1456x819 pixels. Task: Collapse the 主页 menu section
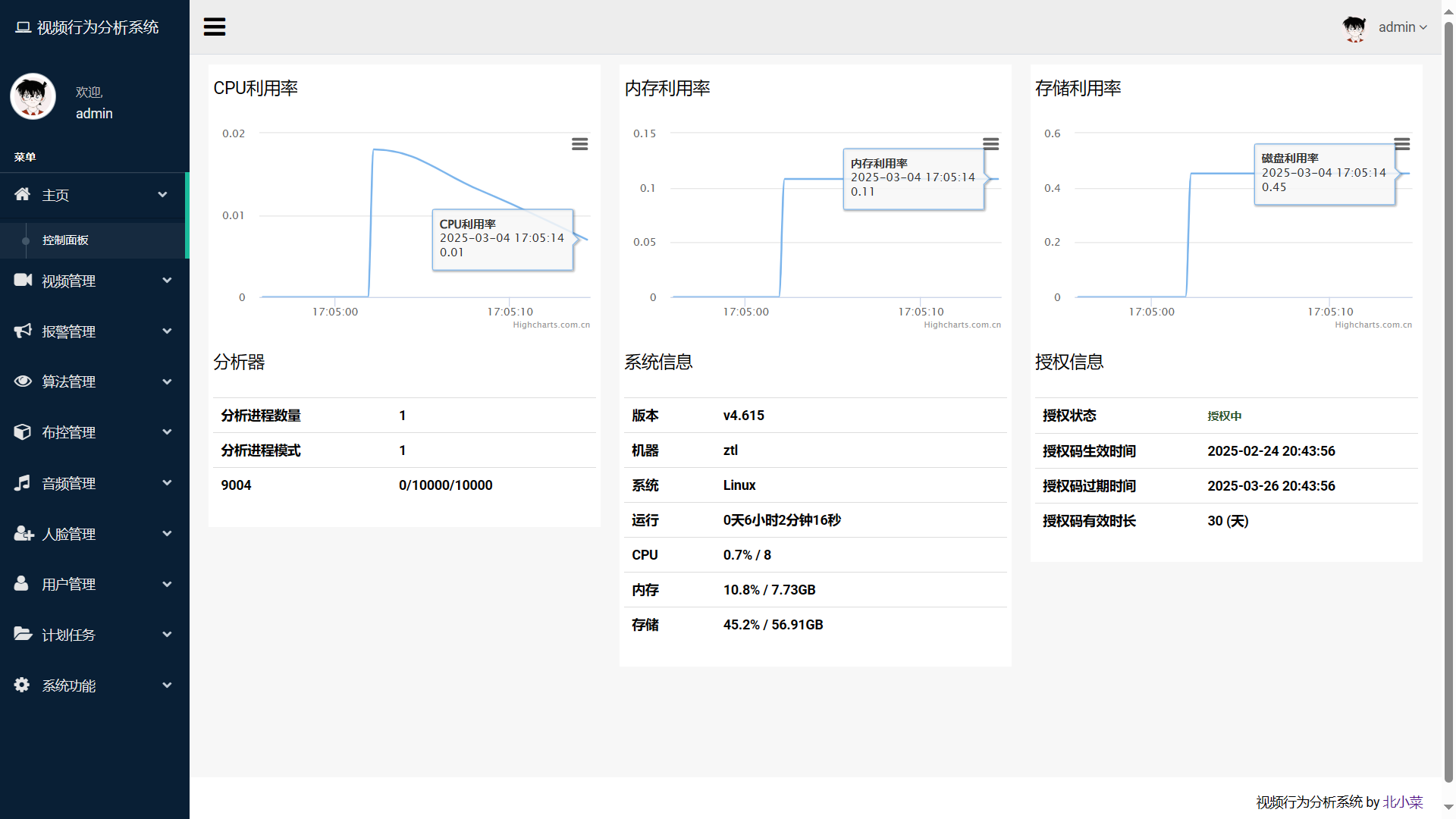point(162,195)
